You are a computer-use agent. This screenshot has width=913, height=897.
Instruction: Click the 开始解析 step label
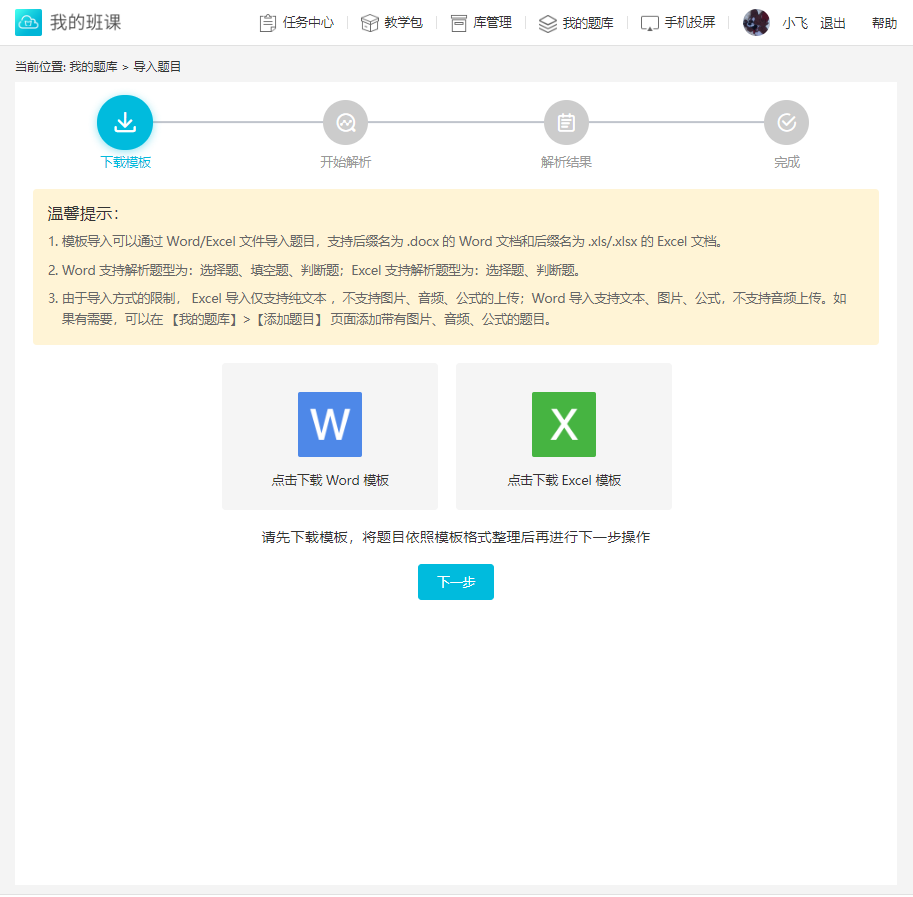(x=345, y=162)
